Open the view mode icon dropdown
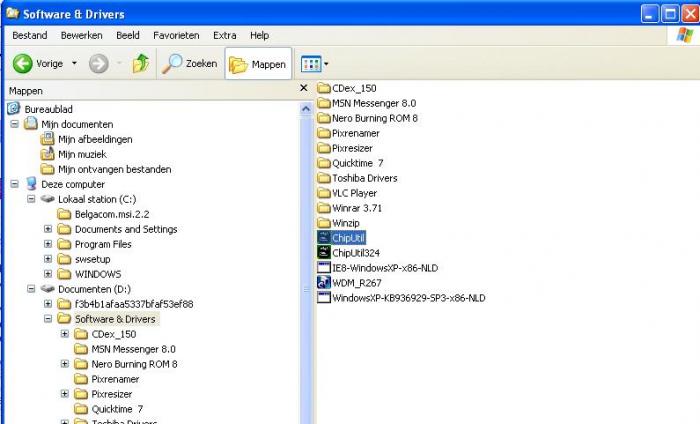This screenshot has width=700, height=424. point(314,64)
